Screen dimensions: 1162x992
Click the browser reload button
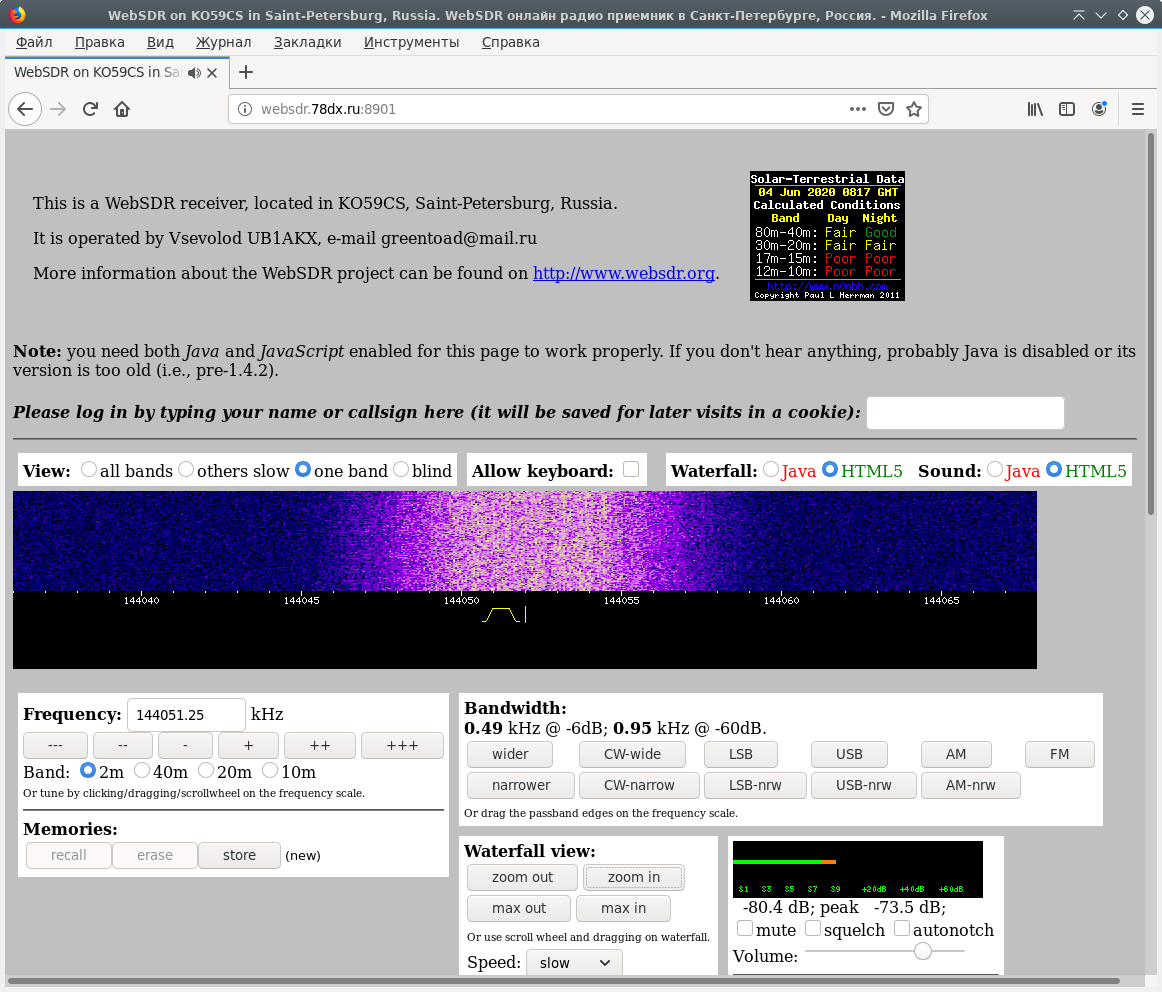click(90, 109)
